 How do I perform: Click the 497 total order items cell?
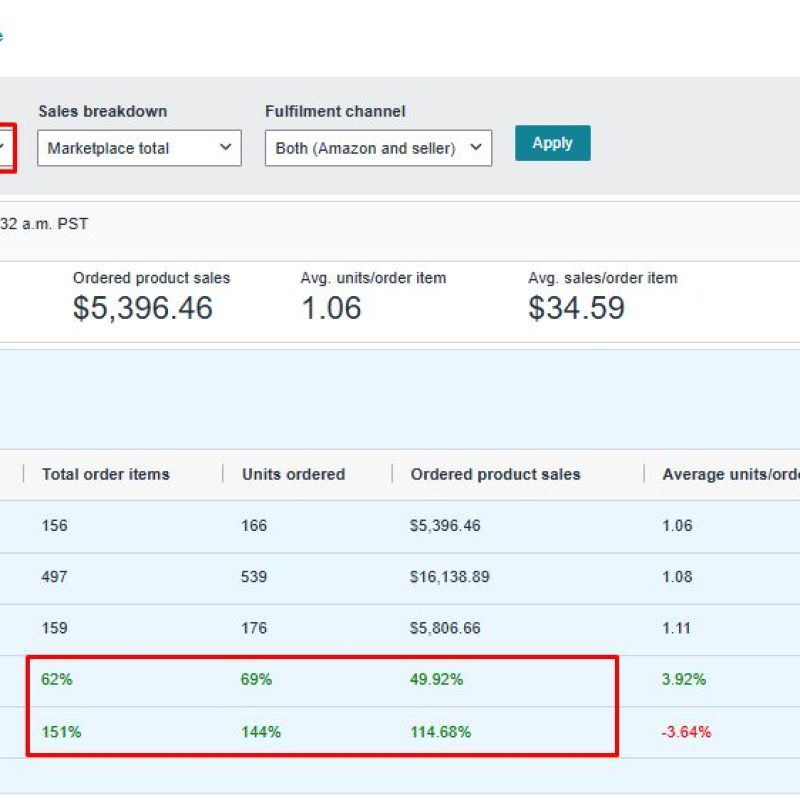pos(55,577)
